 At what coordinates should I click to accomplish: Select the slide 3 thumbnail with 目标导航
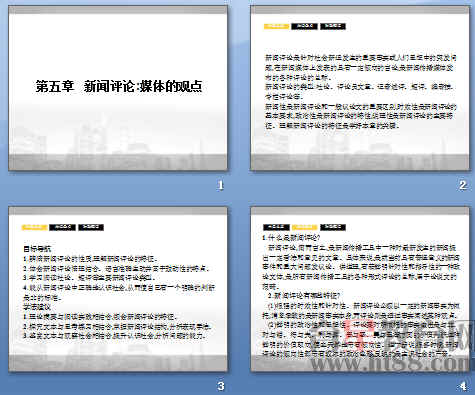tap(118, 289)
